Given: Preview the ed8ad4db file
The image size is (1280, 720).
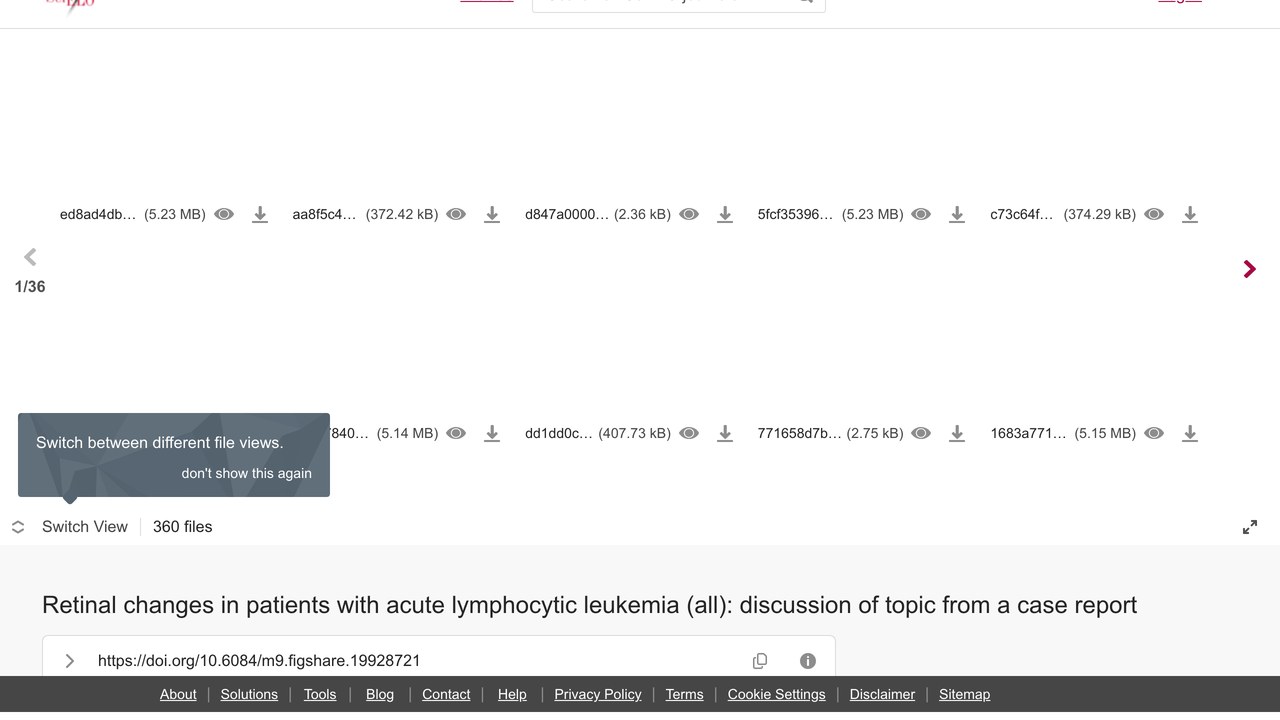Looking at the screenshot, I should 224,214.
